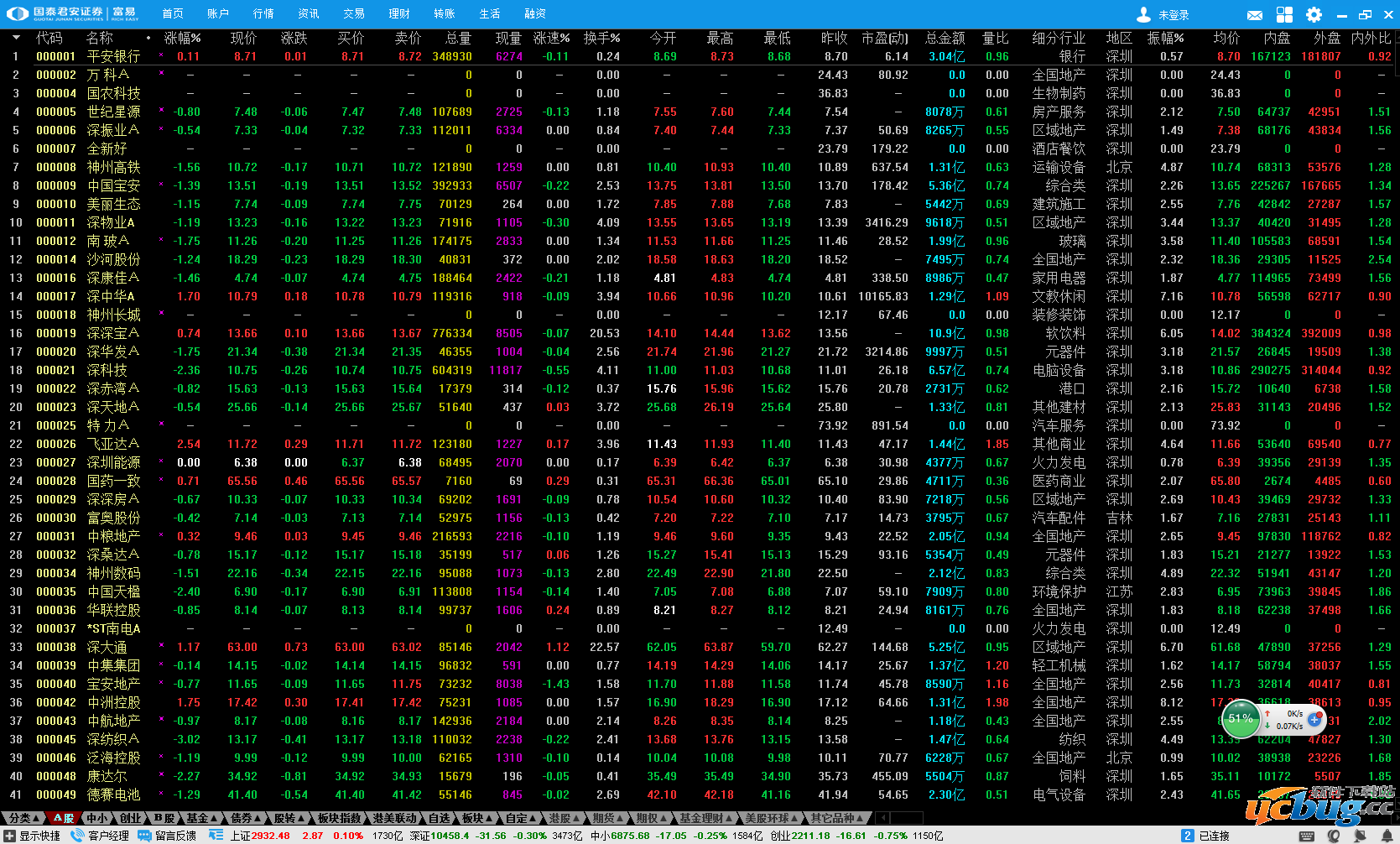Open the 行情 menu
Image resolution: width=1400 pixels, height=844 pixels.
(x=263, y=14)
